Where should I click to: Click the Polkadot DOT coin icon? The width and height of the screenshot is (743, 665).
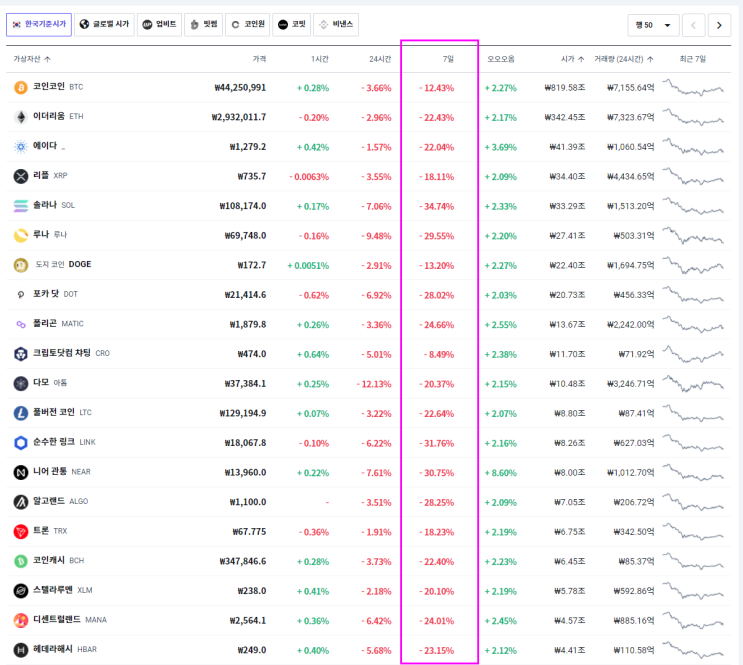[20, 295]
